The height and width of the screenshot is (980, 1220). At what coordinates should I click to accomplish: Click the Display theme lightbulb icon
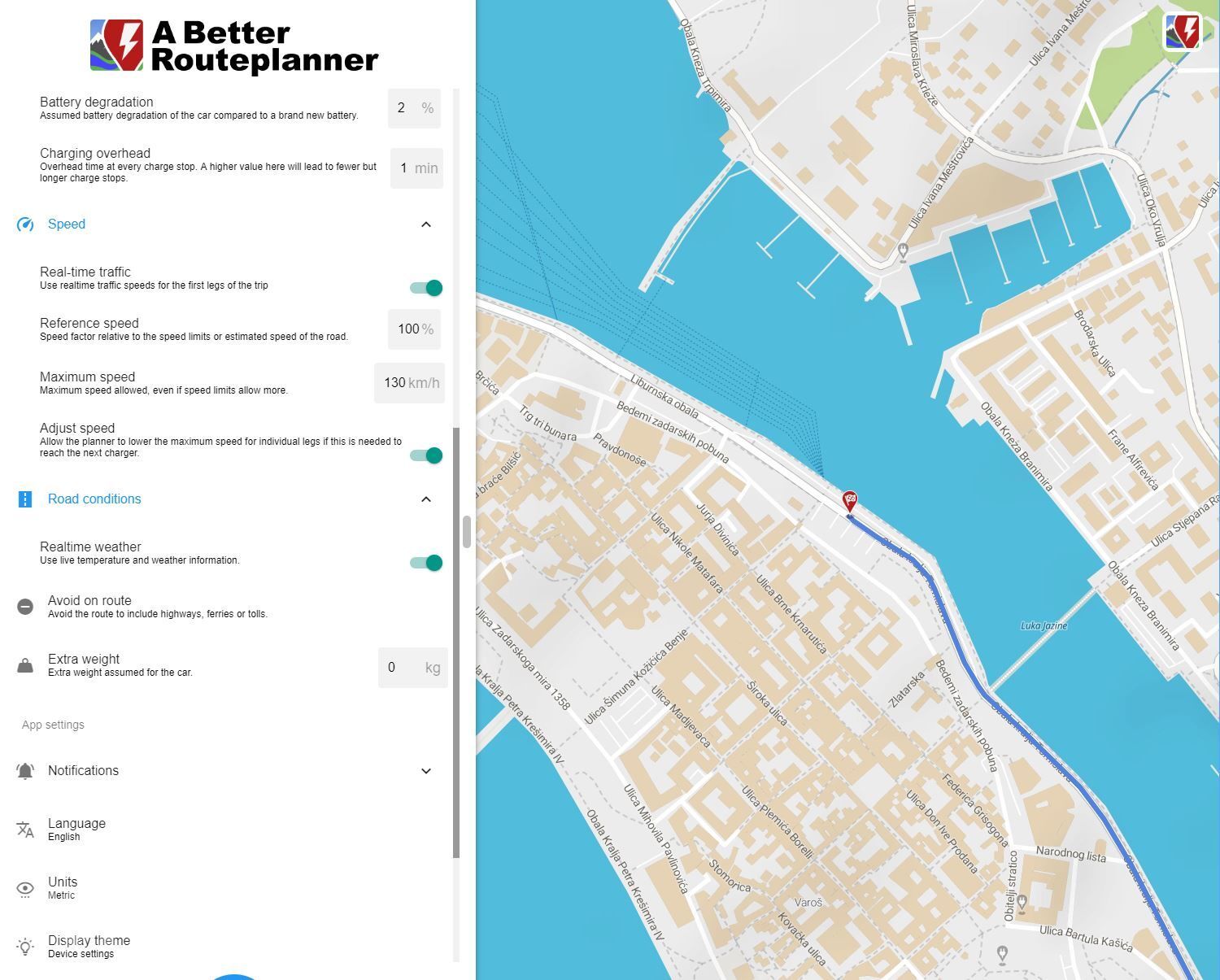(x=24, y=946)
